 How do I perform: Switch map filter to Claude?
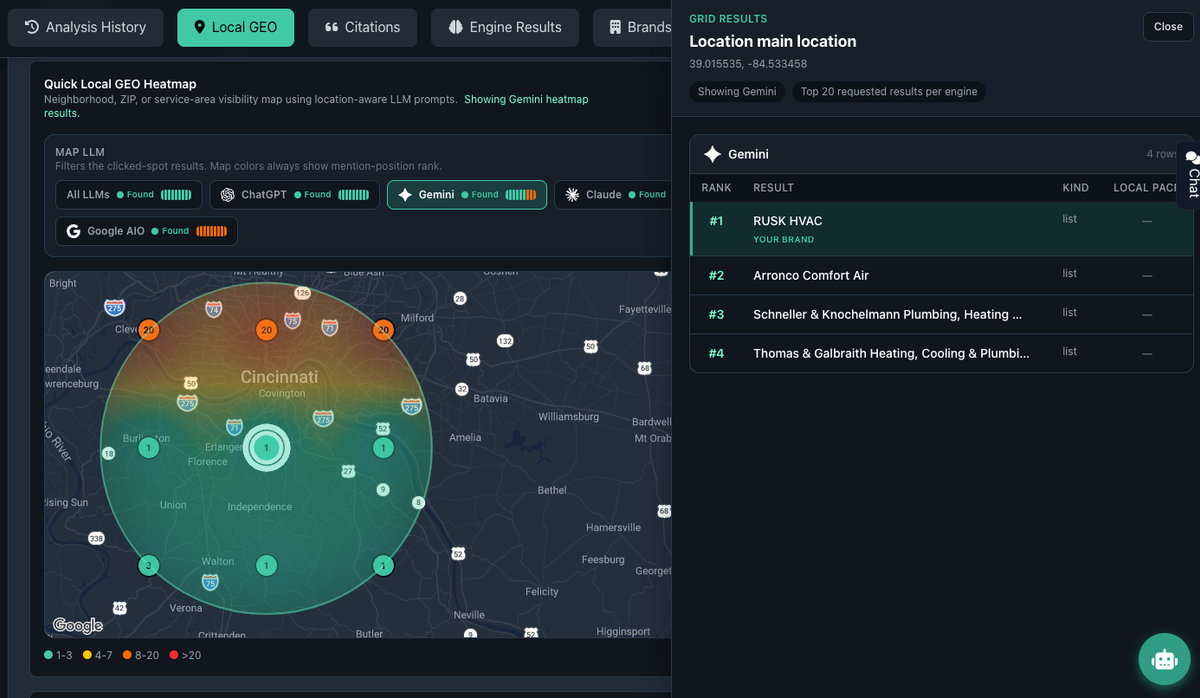pyautogui.click(x=611, y=195)
